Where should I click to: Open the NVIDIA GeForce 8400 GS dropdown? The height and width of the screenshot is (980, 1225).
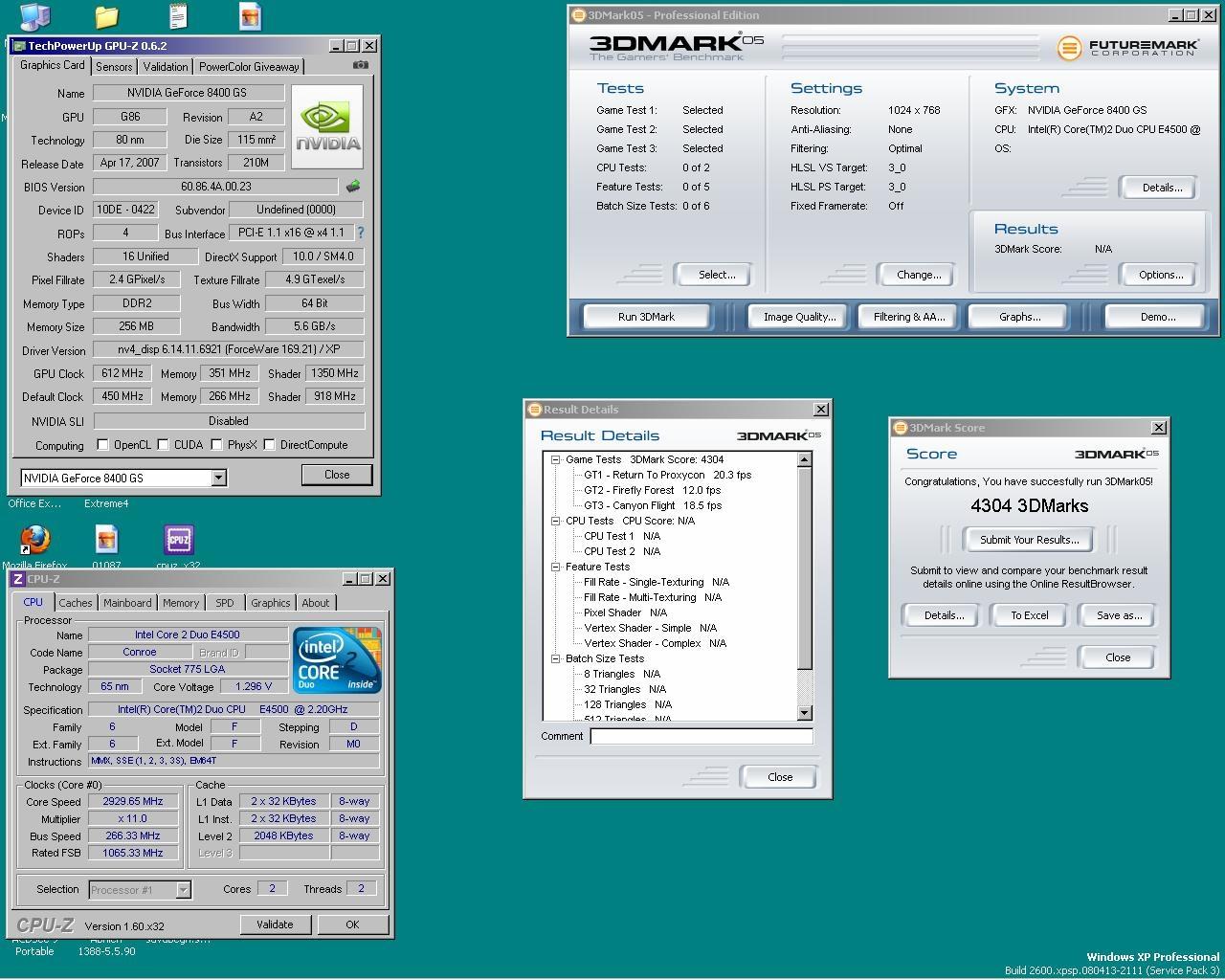coord(218,478)
